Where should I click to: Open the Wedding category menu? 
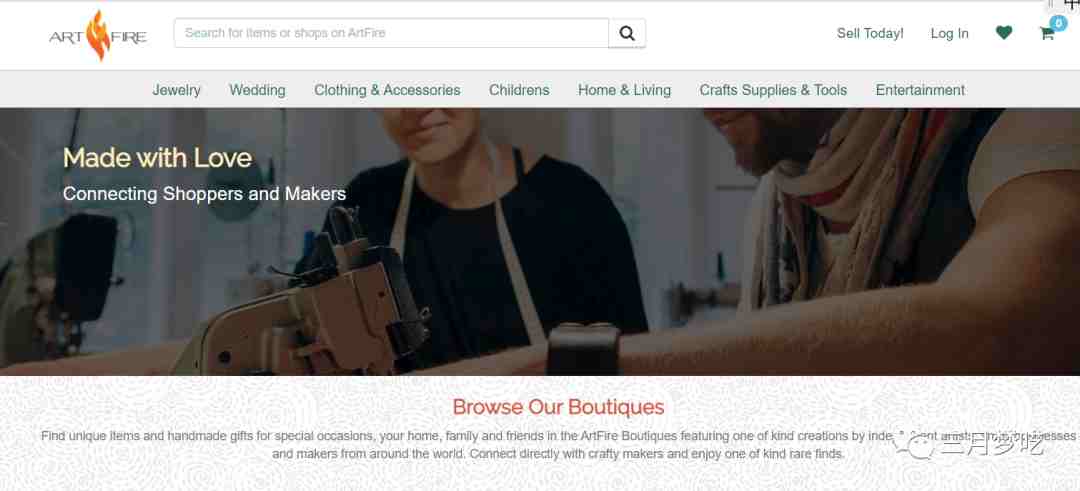point(258,90)
